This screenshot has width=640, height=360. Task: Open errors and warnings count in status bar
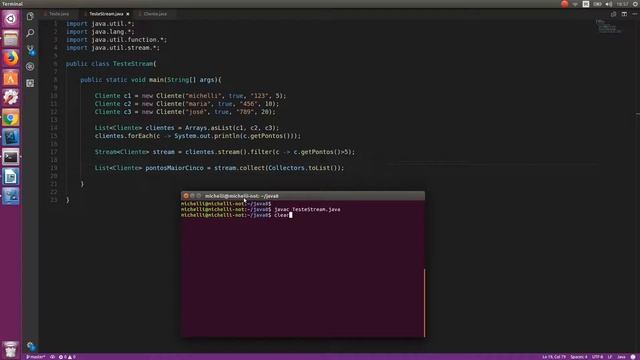67,357
